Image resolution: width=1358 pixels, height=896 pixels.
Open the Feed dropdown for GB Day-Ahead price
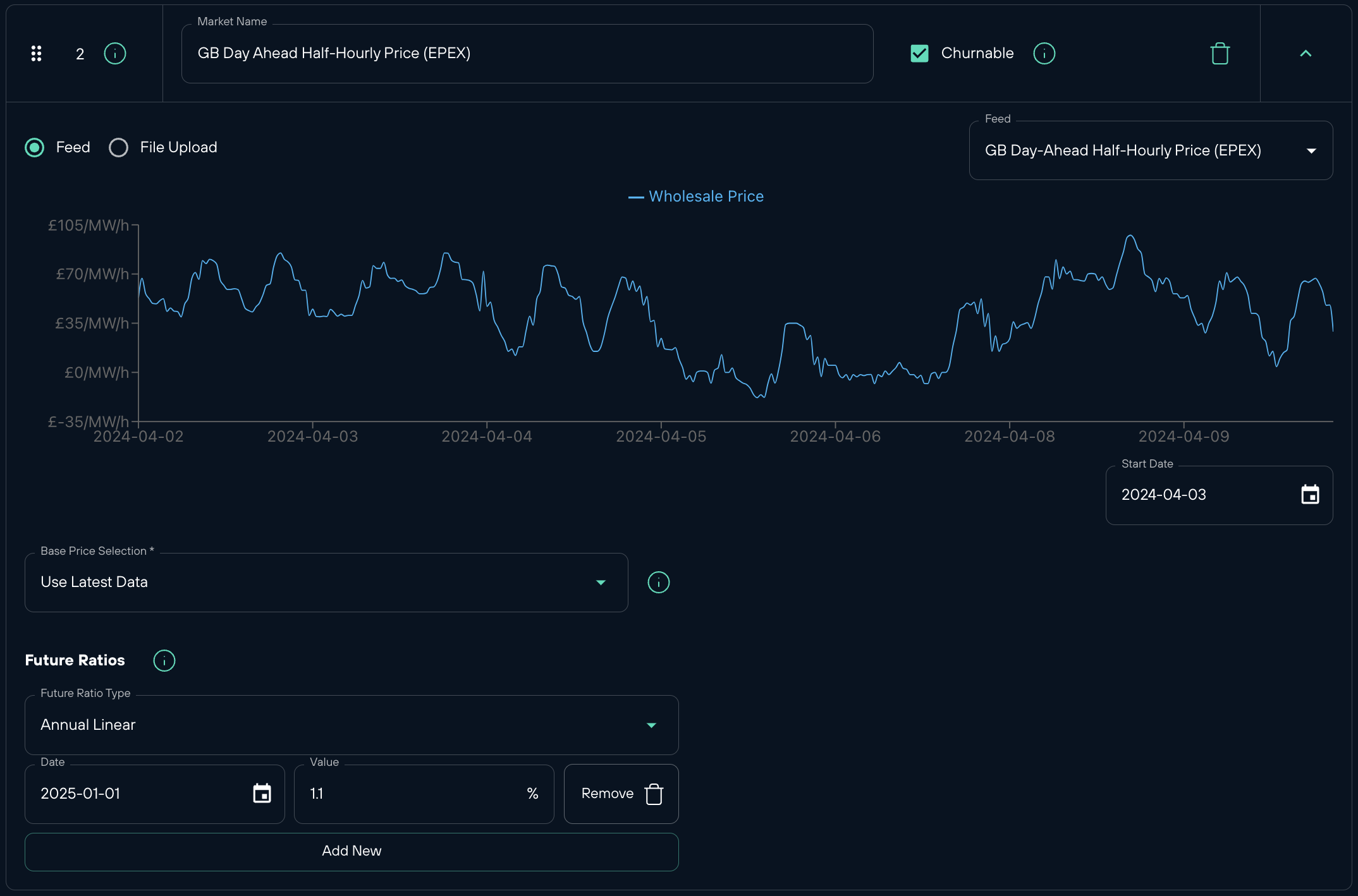[x=1311, y=150]
